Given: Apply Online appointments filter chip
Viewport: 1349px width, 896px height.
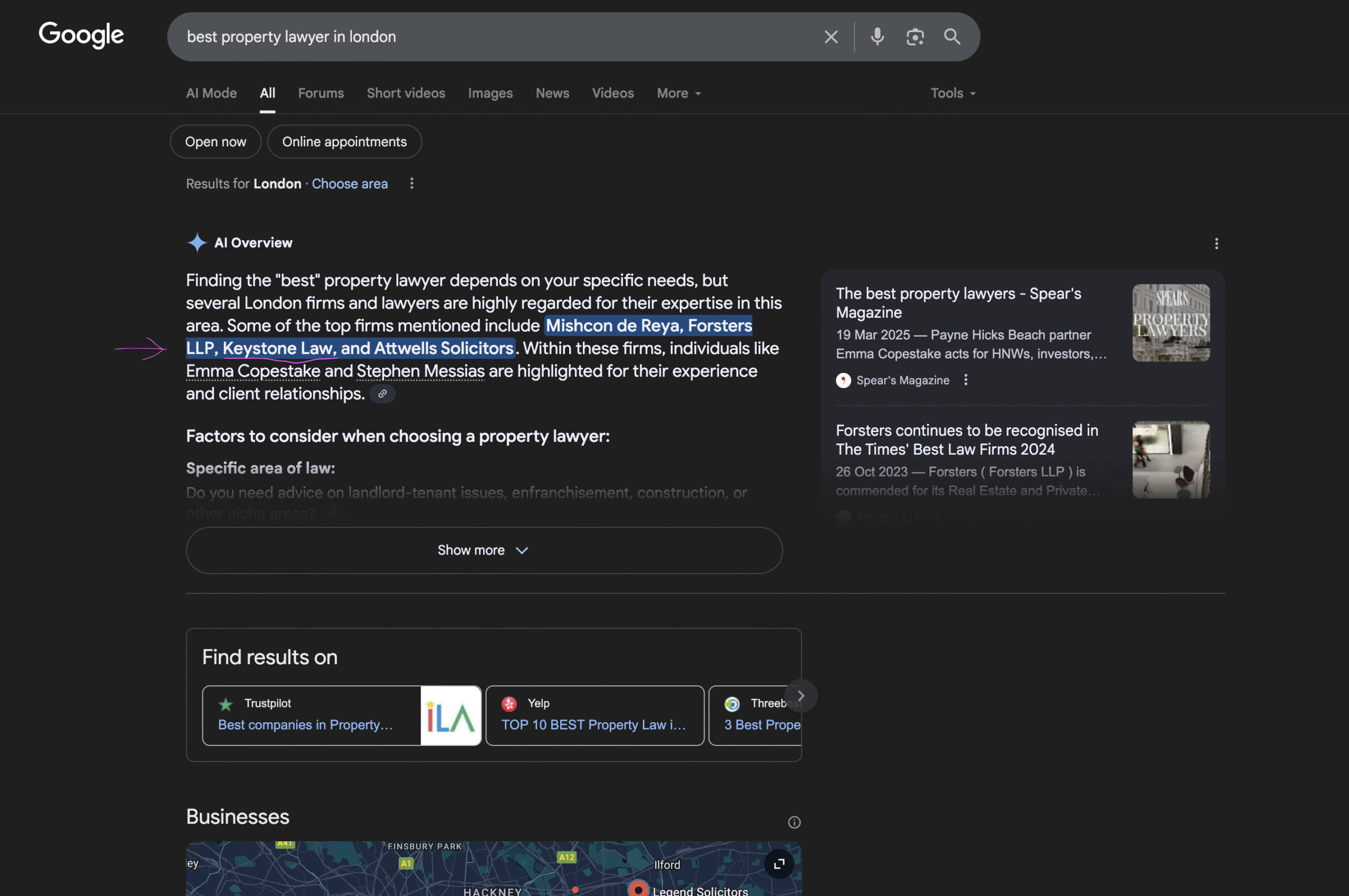Looking at the screenshot, I should click(344, 142).
